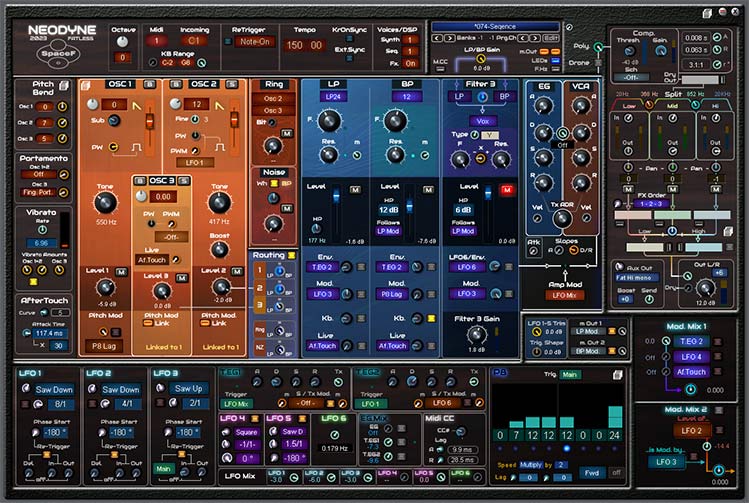Image resolution: width=749 pixels, height=503 pixels.
Task: Open the preset name '074-Seqence' selector
Action: coord(495,26)
